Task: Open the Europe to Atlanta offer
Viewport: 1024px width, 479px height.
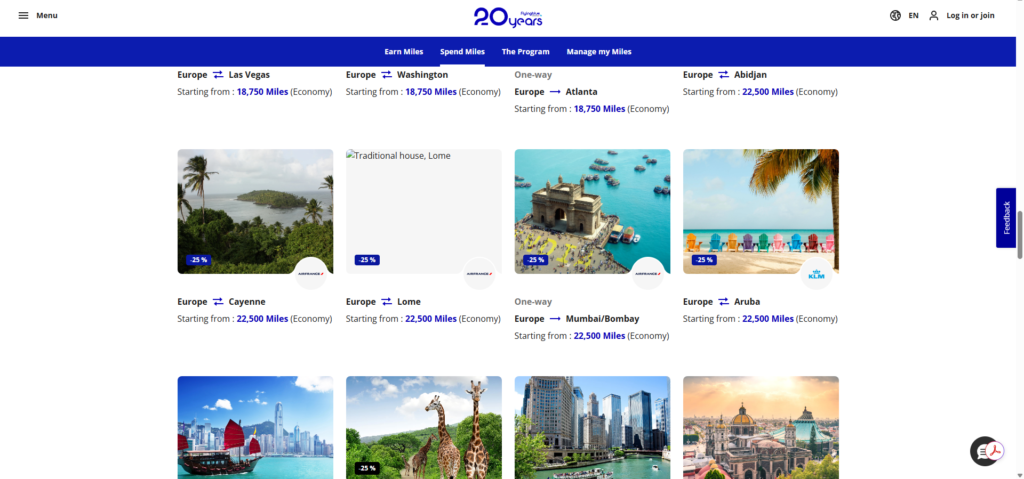Action: [556, 91]
